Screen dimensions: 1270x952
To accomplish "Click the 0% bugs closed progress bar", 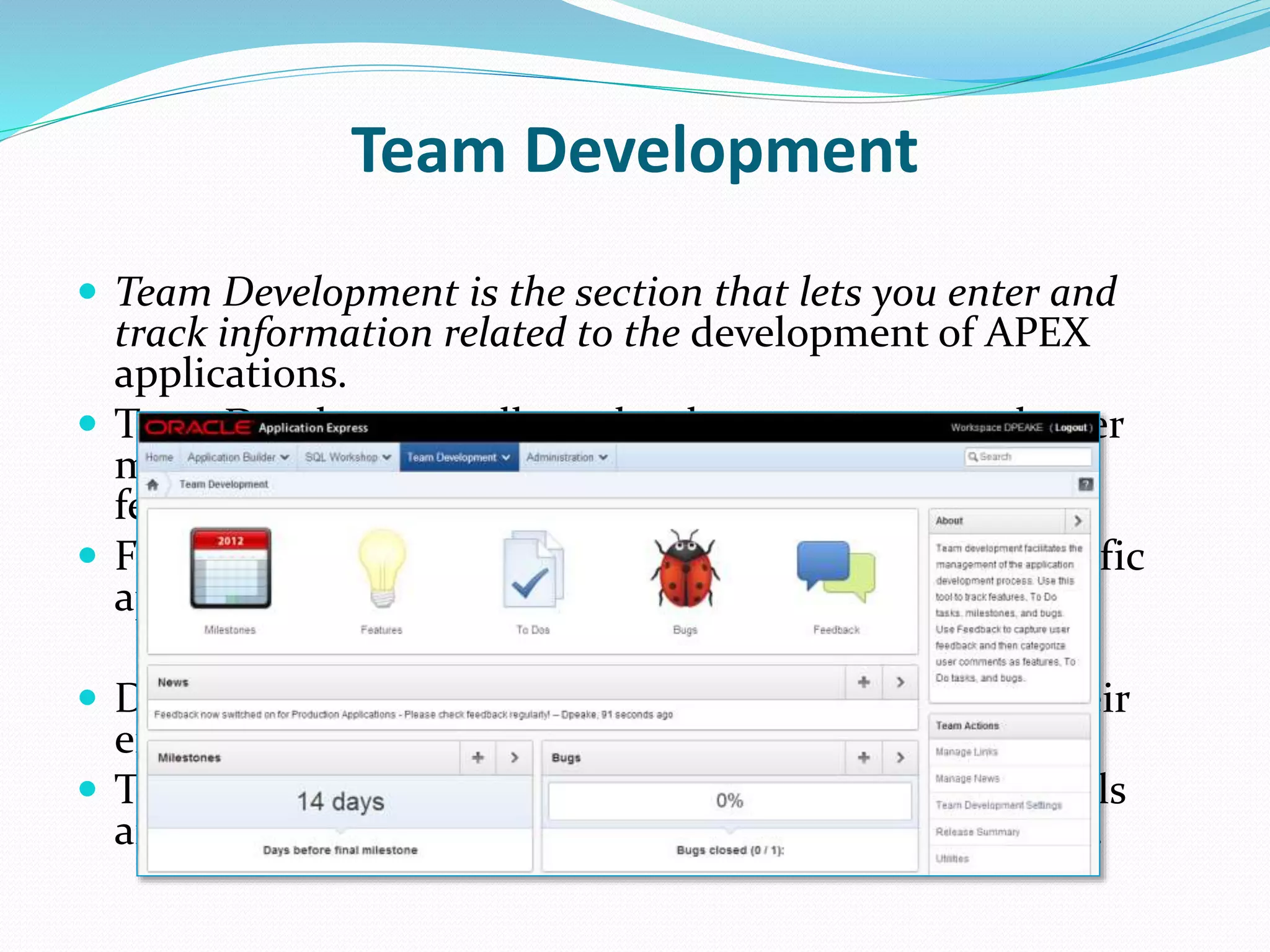I will click(x=729, y=801).
